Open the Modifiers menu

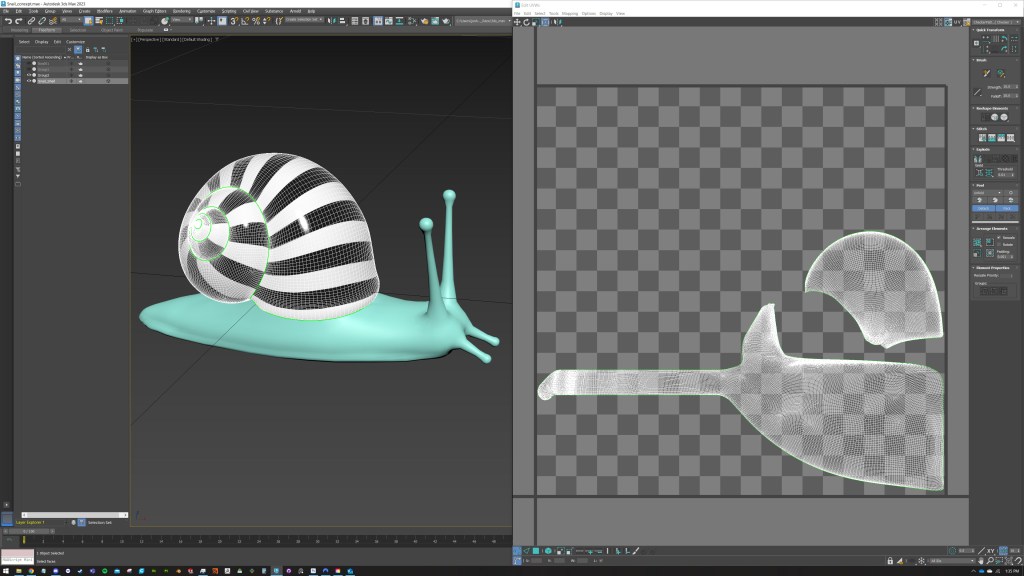[x=104, y=11]
